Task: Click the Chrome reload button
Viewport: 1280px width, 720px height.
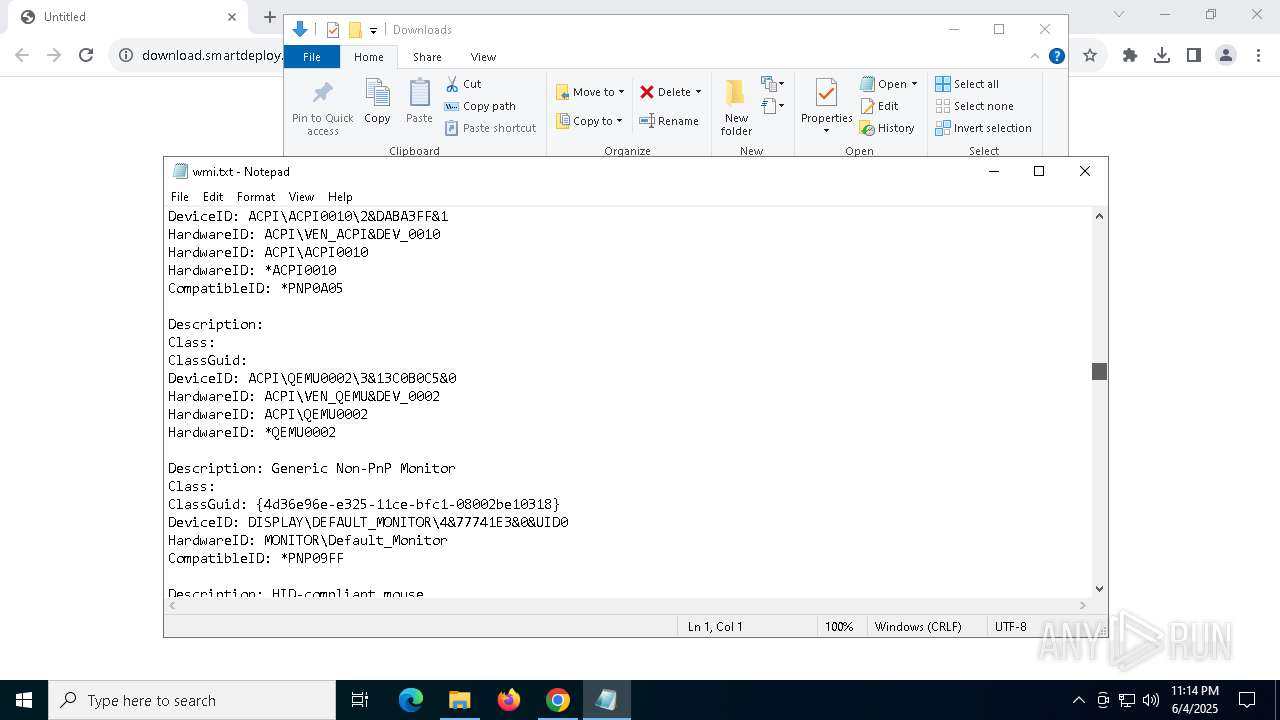Action: coord(86,55)
